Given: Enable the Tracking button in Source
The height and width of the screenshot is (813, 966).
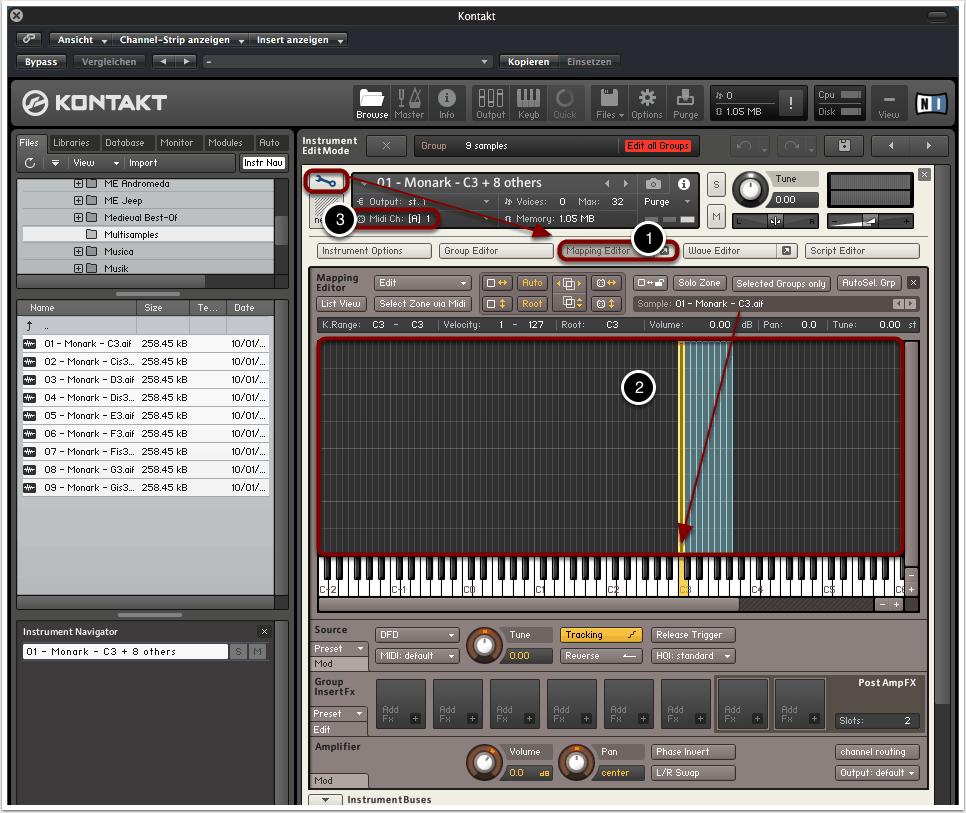Looking at the screenshot, I should [x=601, y=635].
